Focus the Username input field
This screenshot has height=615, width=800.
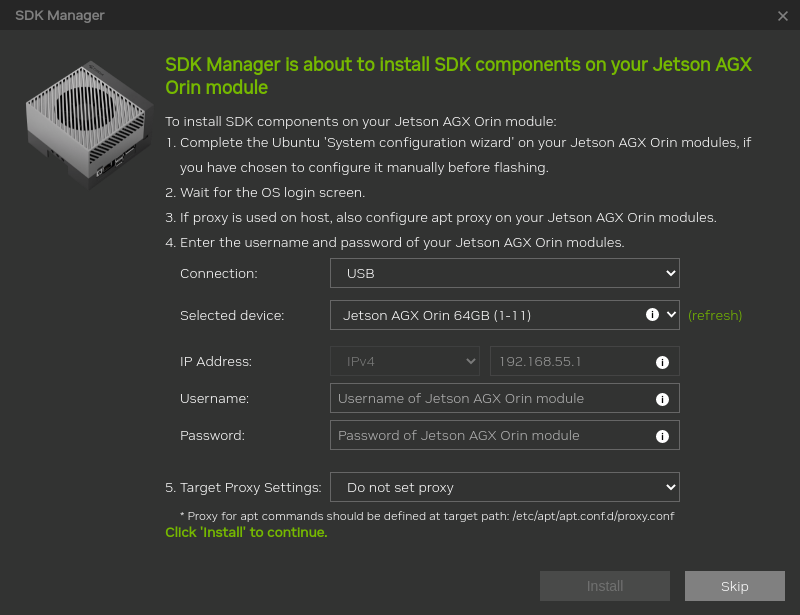(492, 398)
